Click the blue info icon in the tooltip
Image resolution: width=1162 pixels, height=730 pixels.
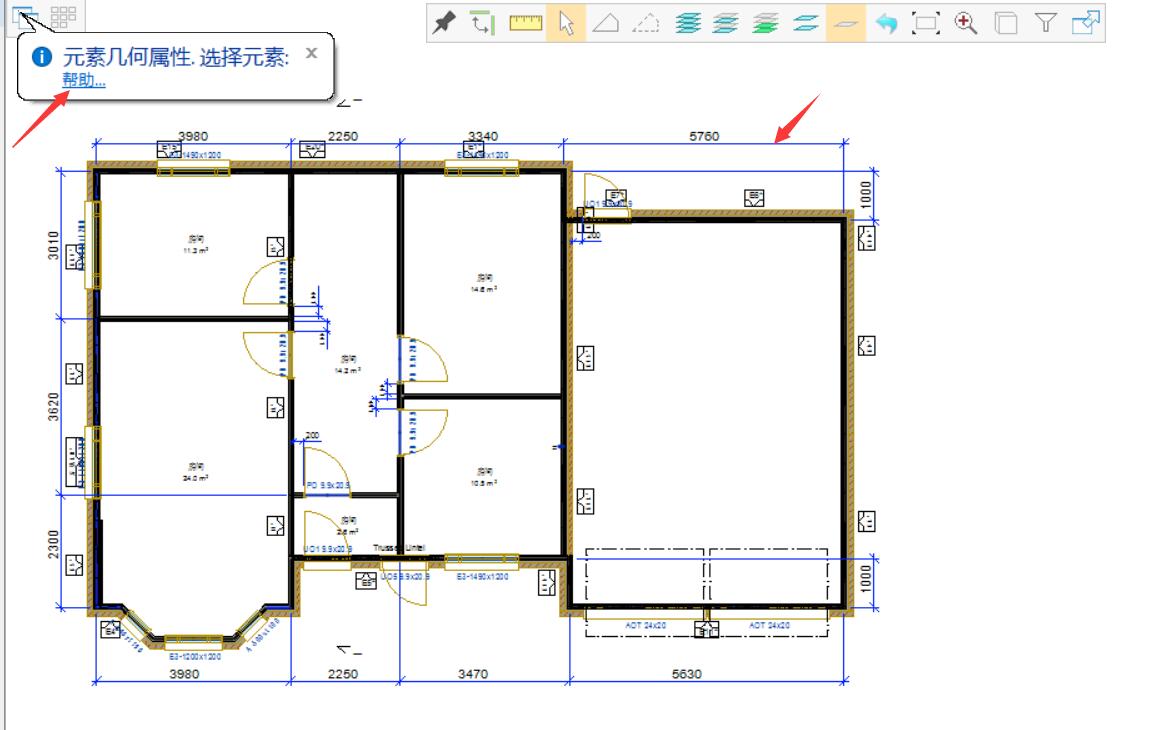tap(42, 56)
